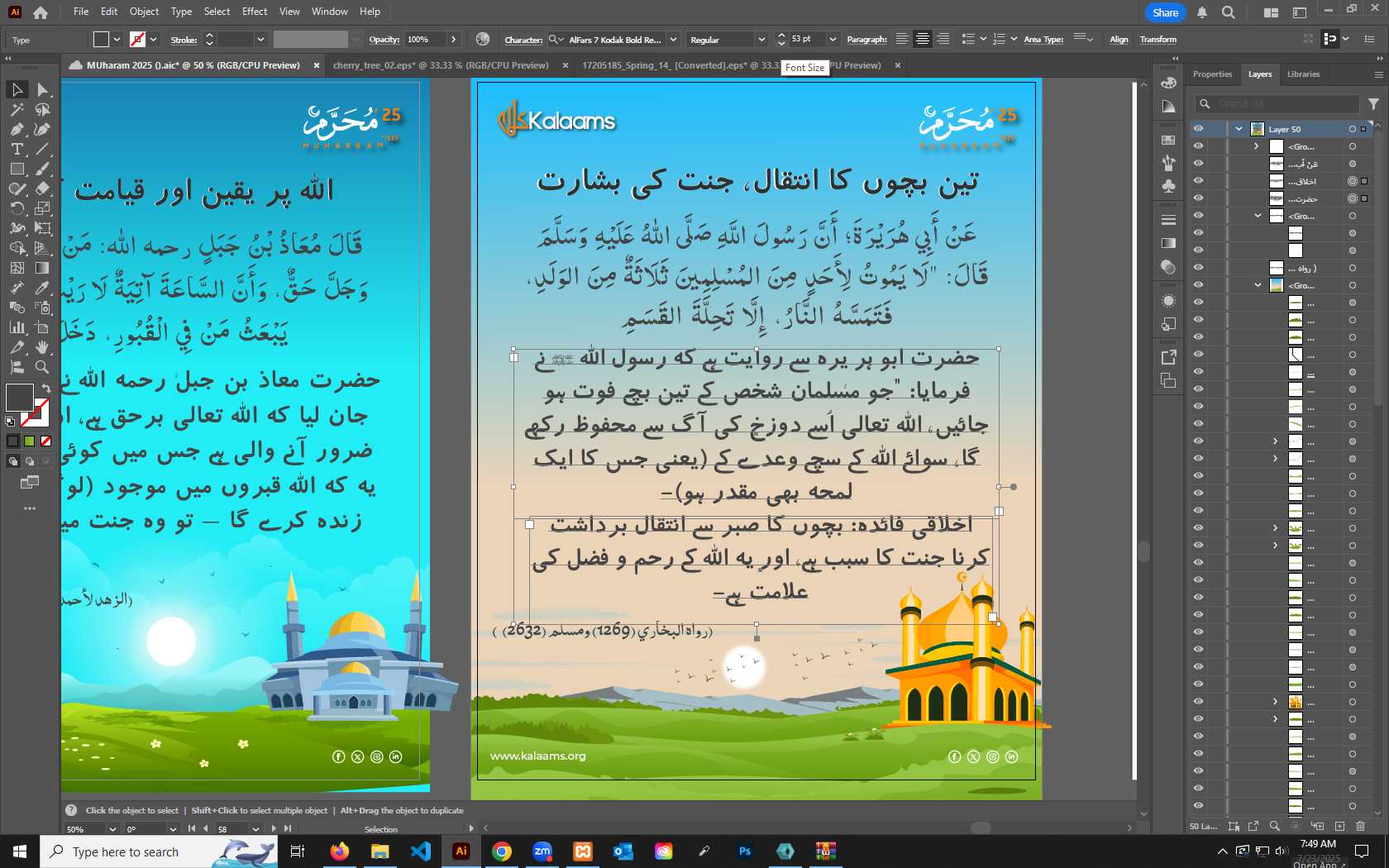Viewport: 1389px width, 868px height.
Task: Open the Opacity value flyout arrow
Action: pyautogui.click(x=453, y=40)
